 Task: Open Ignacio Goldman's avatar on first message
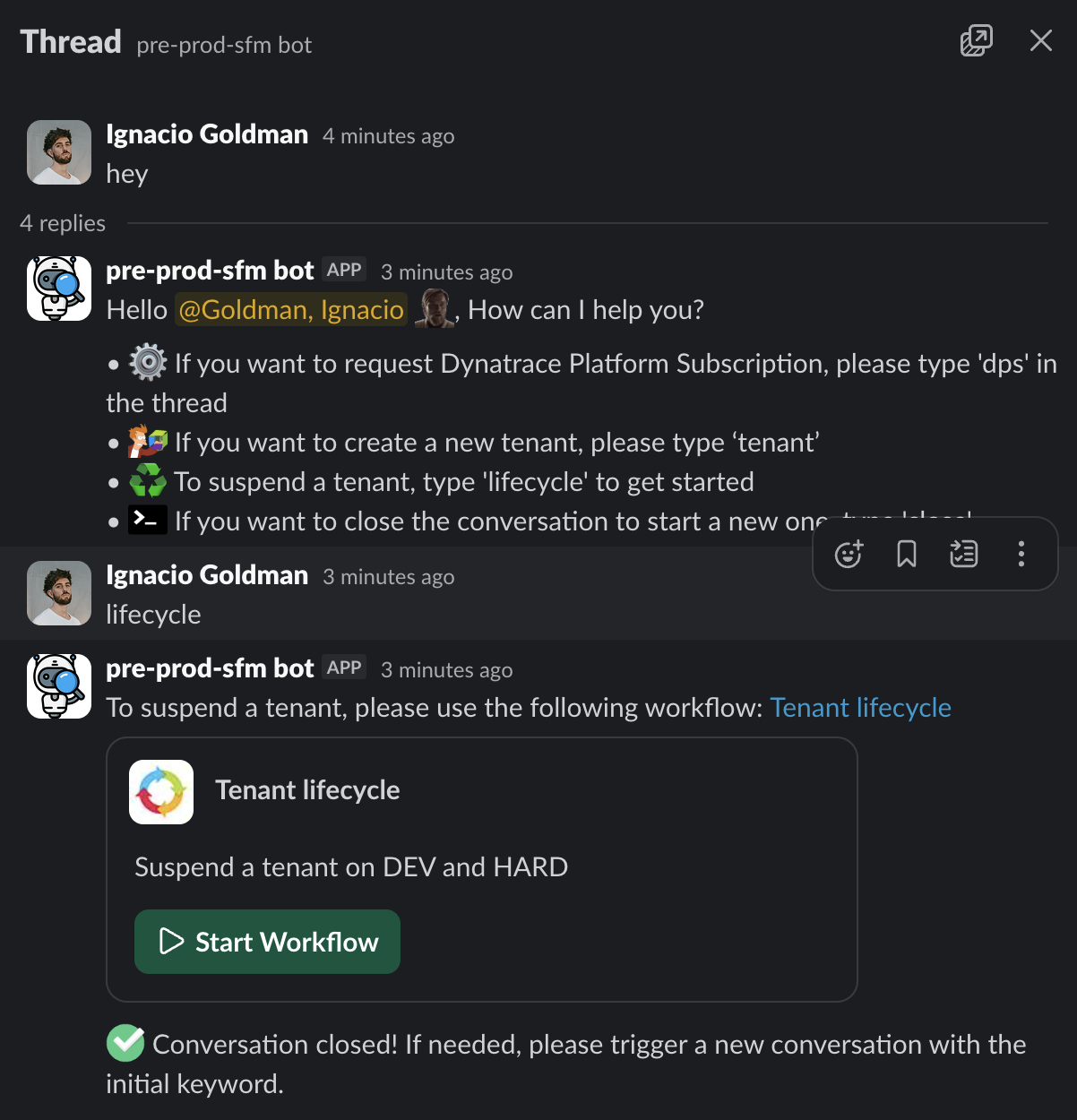click(59, 152)
